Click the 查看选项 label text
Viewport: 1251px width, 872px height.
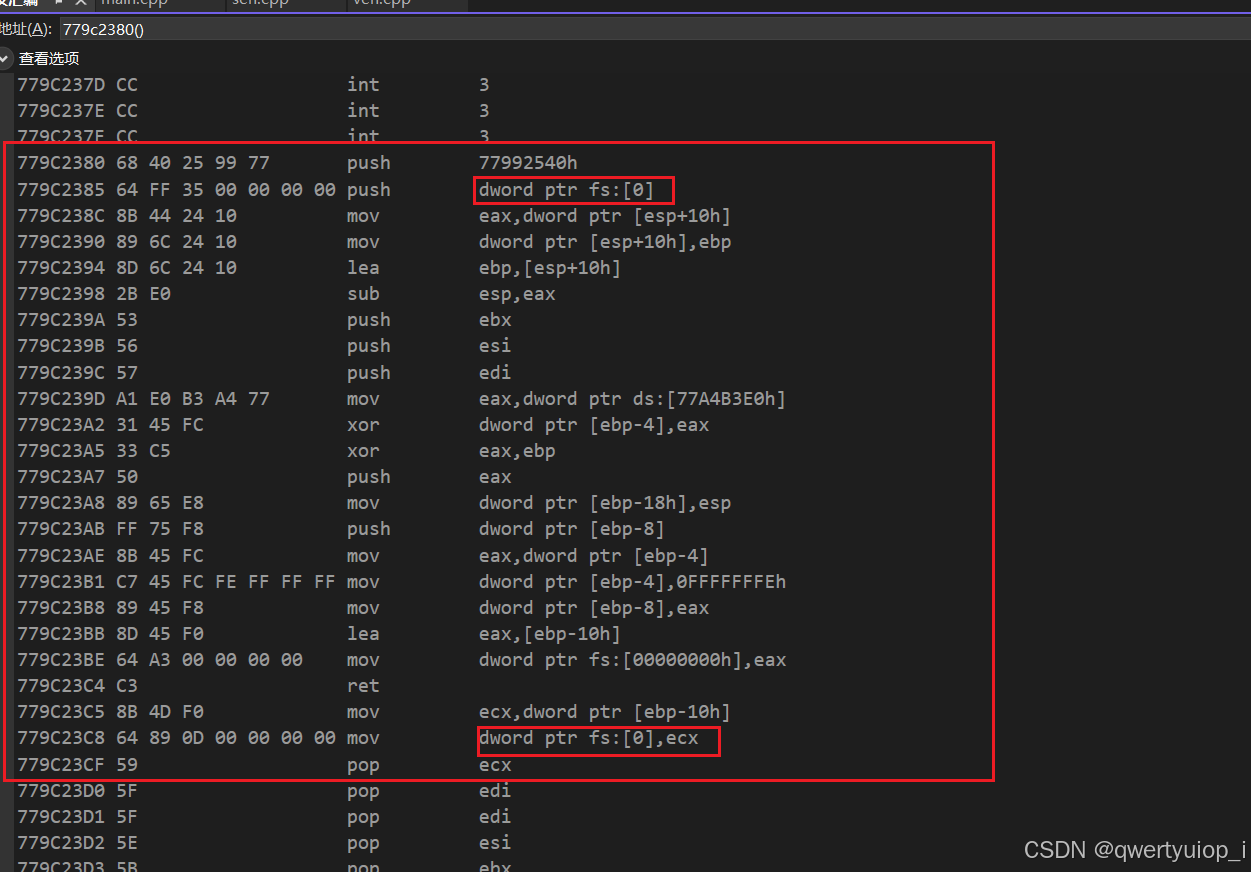point(49,58)
